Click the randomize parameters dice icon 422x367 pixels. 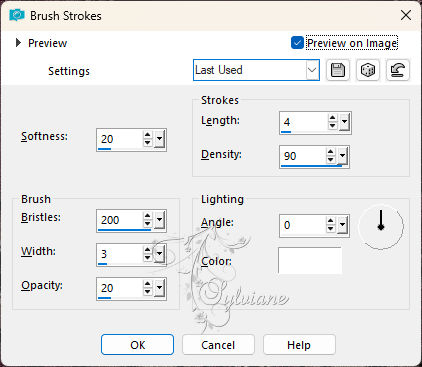click(368, 70)
